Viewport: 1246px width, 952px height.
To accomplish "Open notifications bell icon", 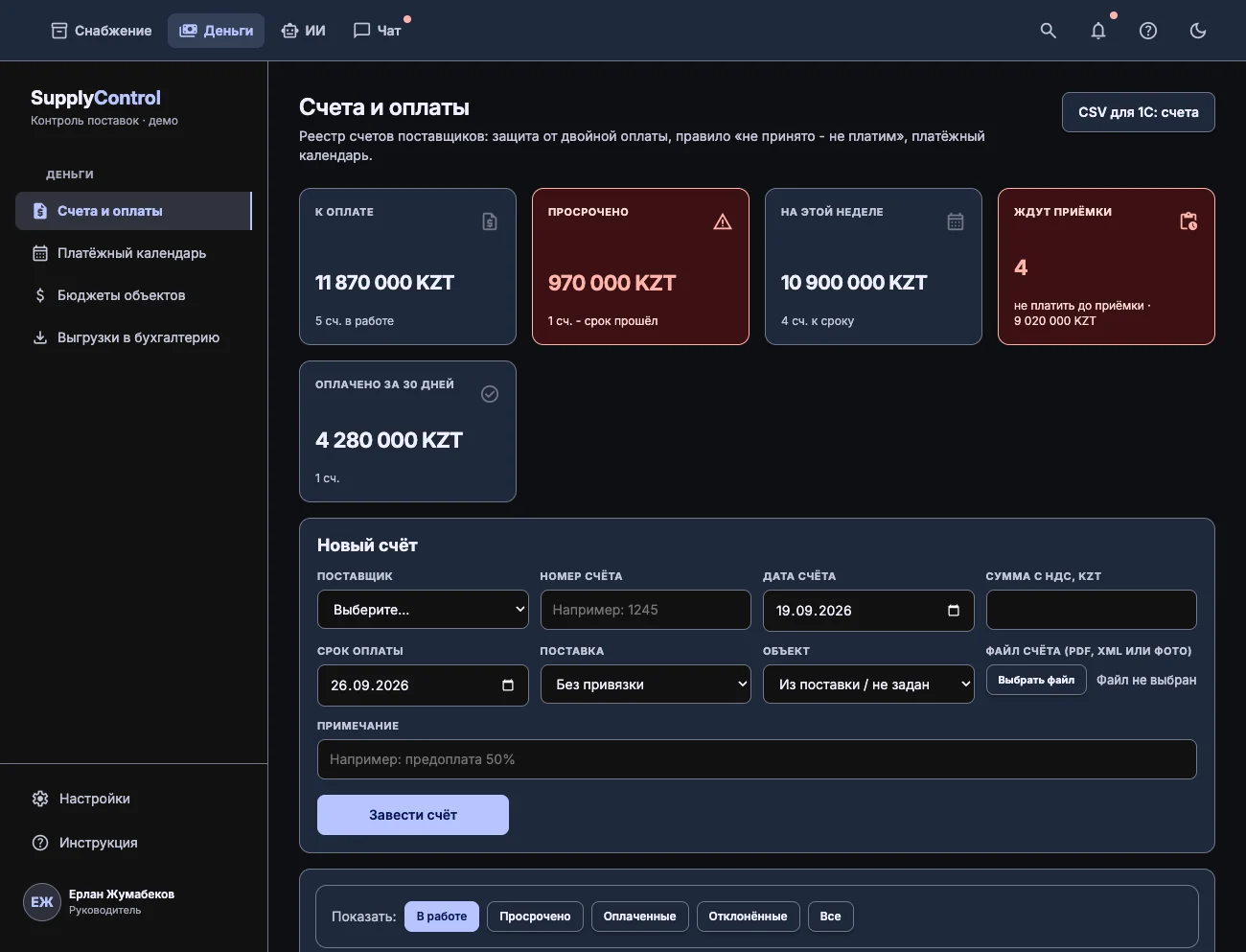I will (1098, 31).
